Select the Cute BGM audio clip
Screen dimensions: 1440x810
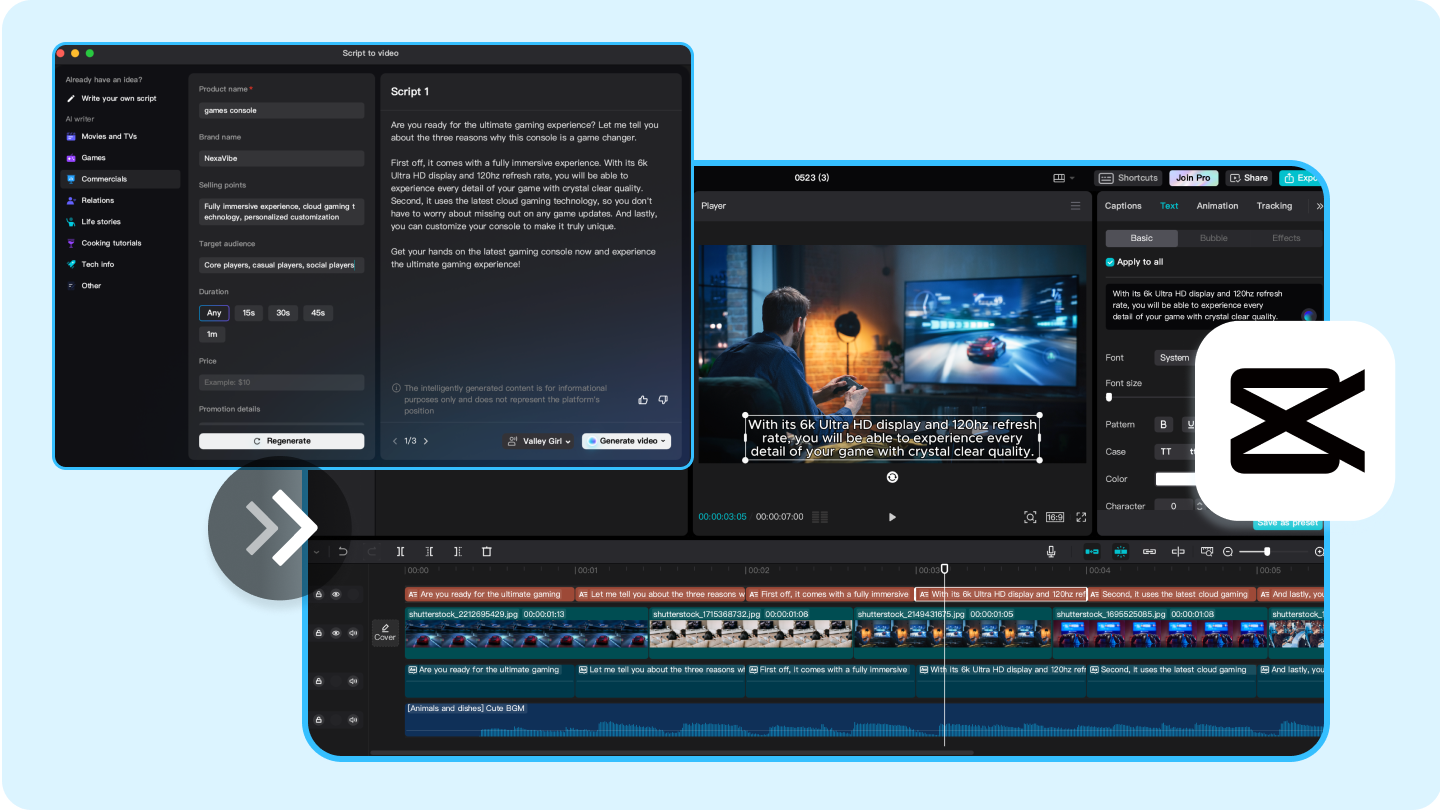864,719
